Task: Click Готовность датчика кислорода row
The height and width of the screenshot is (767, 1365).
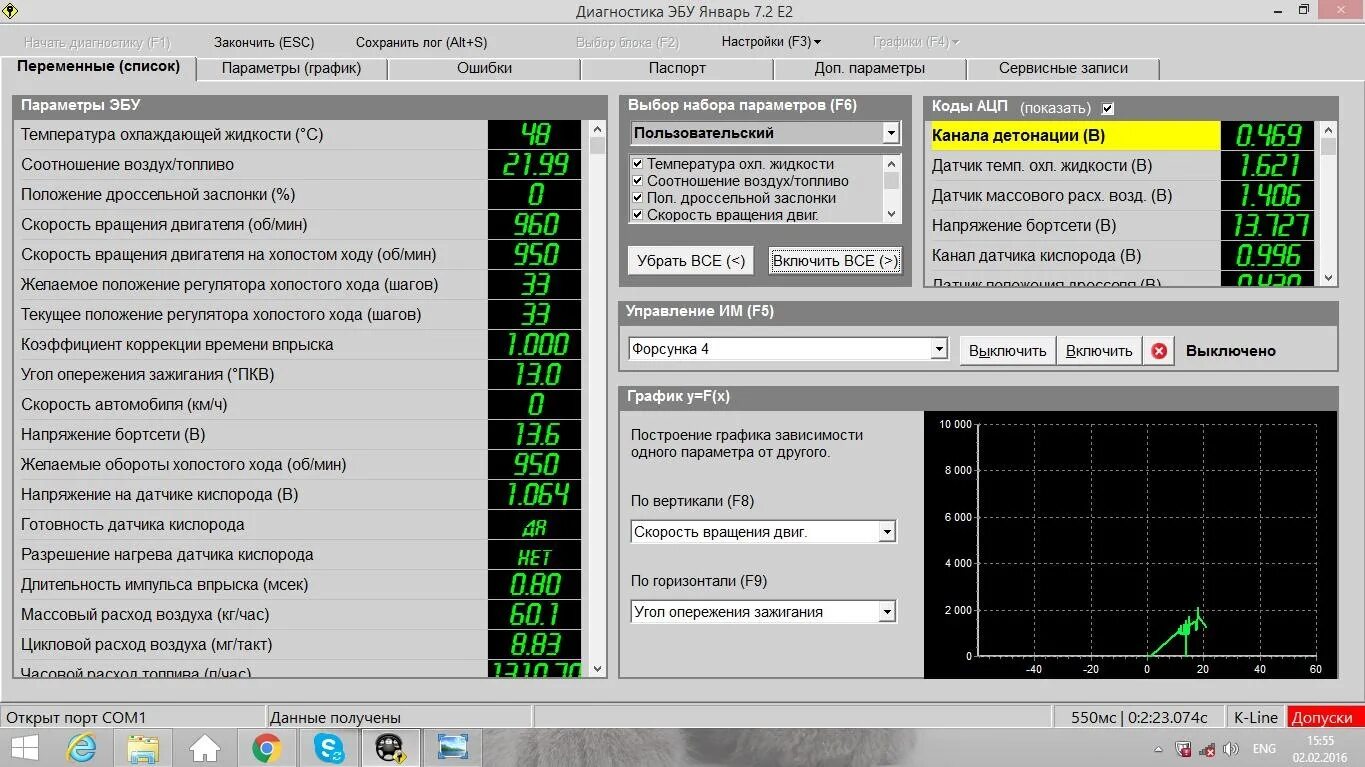Action: (x=300, y=524)
